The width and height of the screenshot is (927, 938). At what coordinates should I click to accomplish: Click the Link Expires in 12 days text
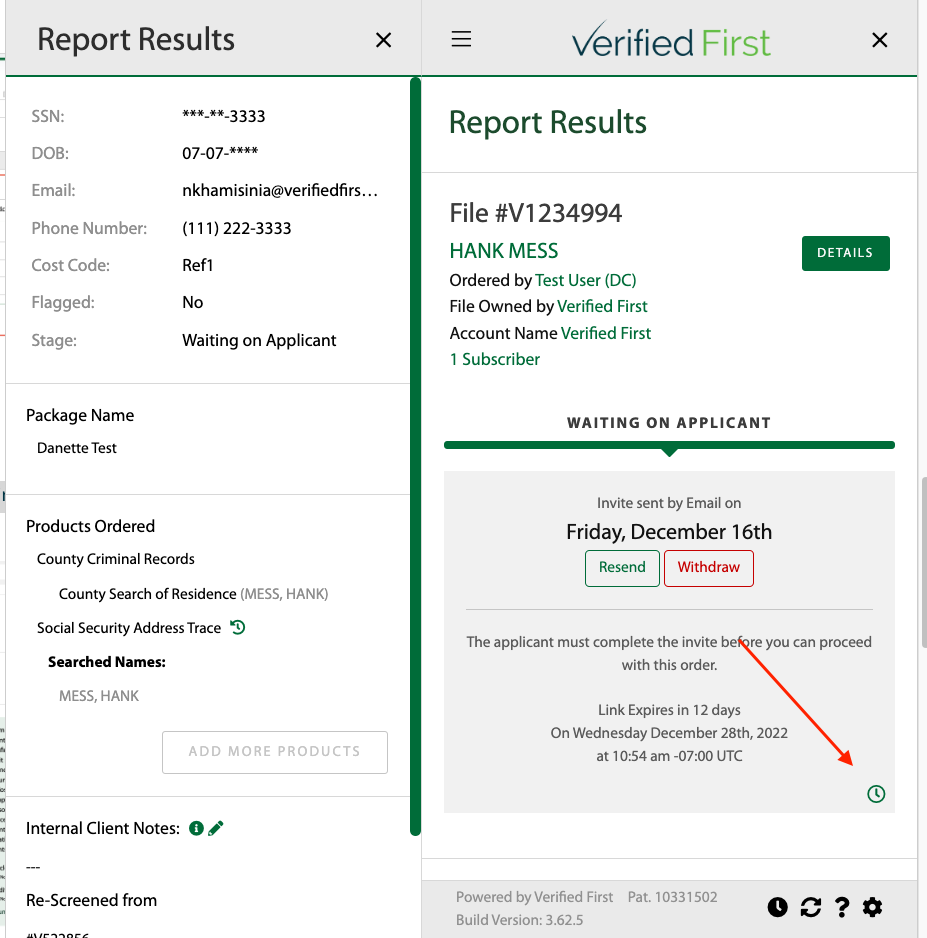click(669, 710)
